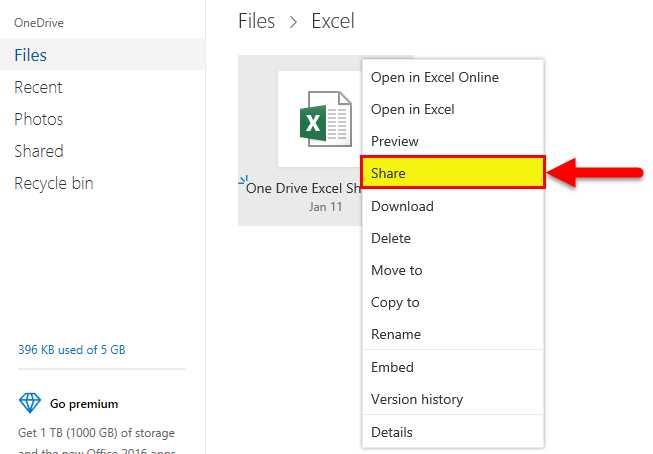Screen dimensions: 653x454
Task: Open the Files section in sidebar
Action: pos(31,55)
